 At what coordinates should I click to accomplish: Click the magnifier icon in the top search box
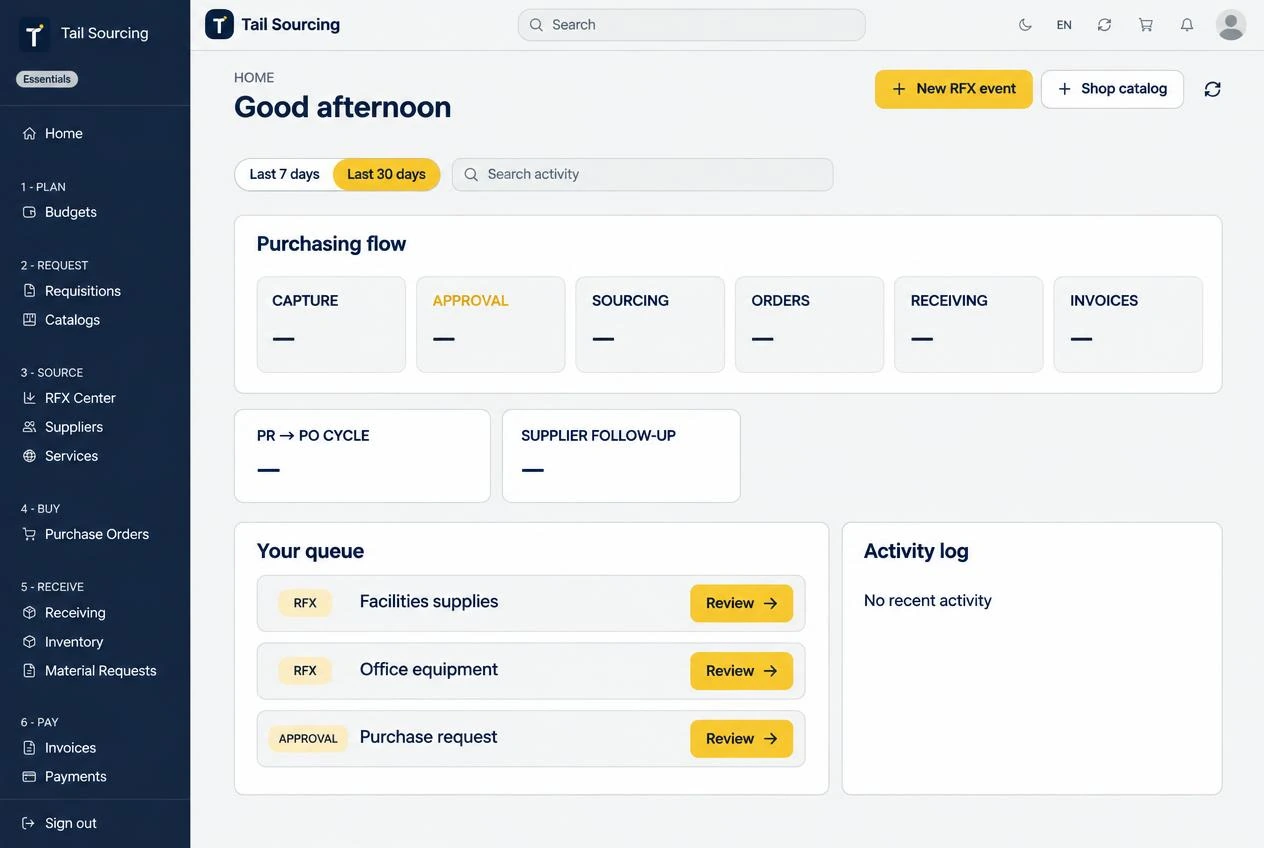(536, 25)
